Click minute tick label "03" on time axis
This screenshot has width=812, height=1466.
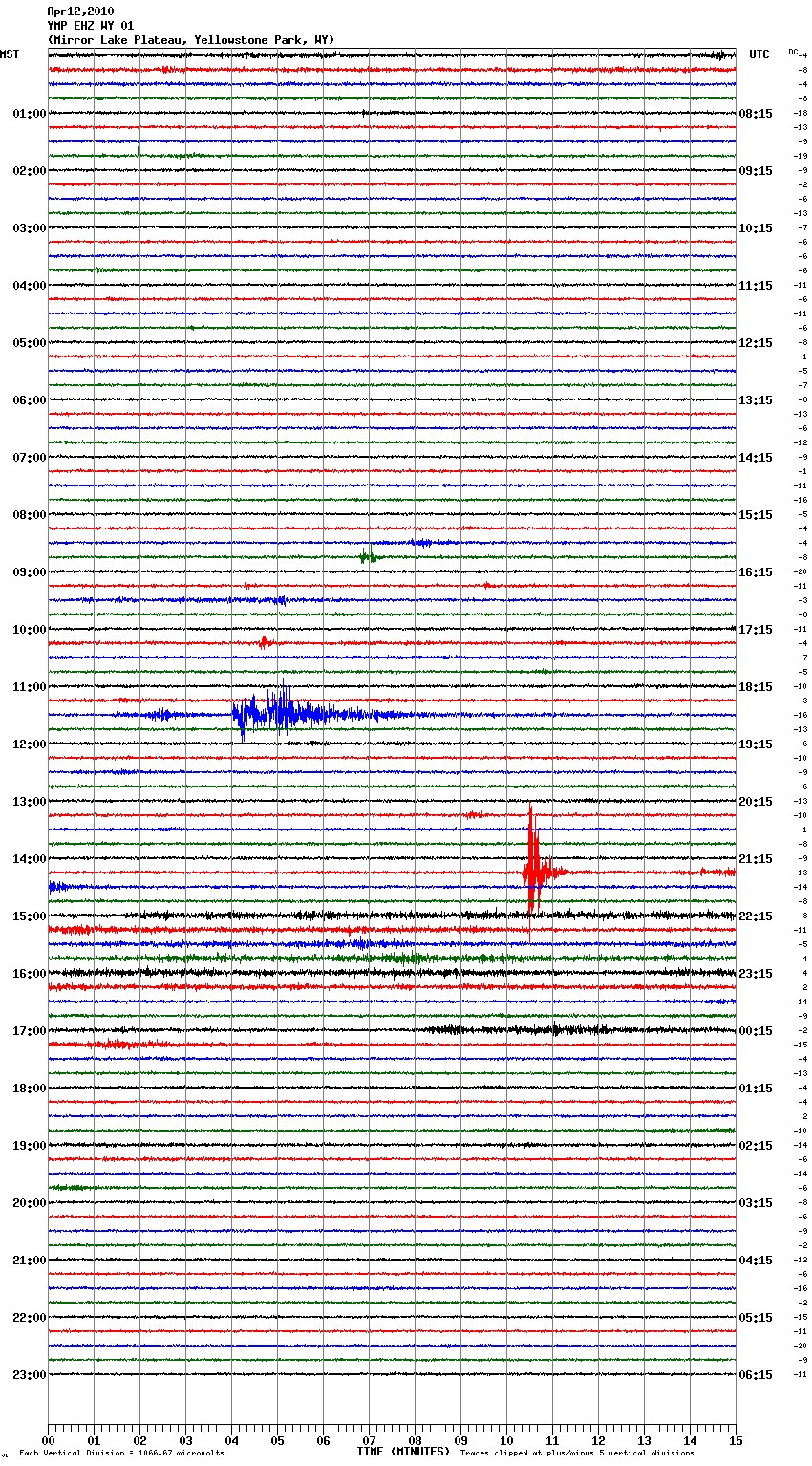[x=185, y=1440]
